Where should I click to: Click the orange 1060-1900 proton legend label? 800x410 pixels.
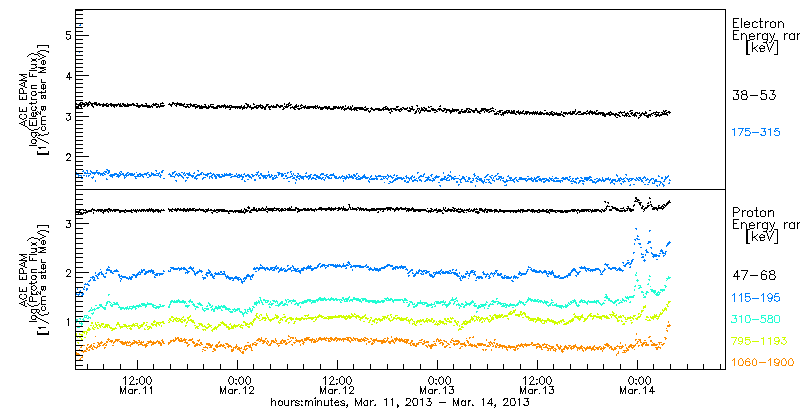pyautogui.click(x=763, y=363)
